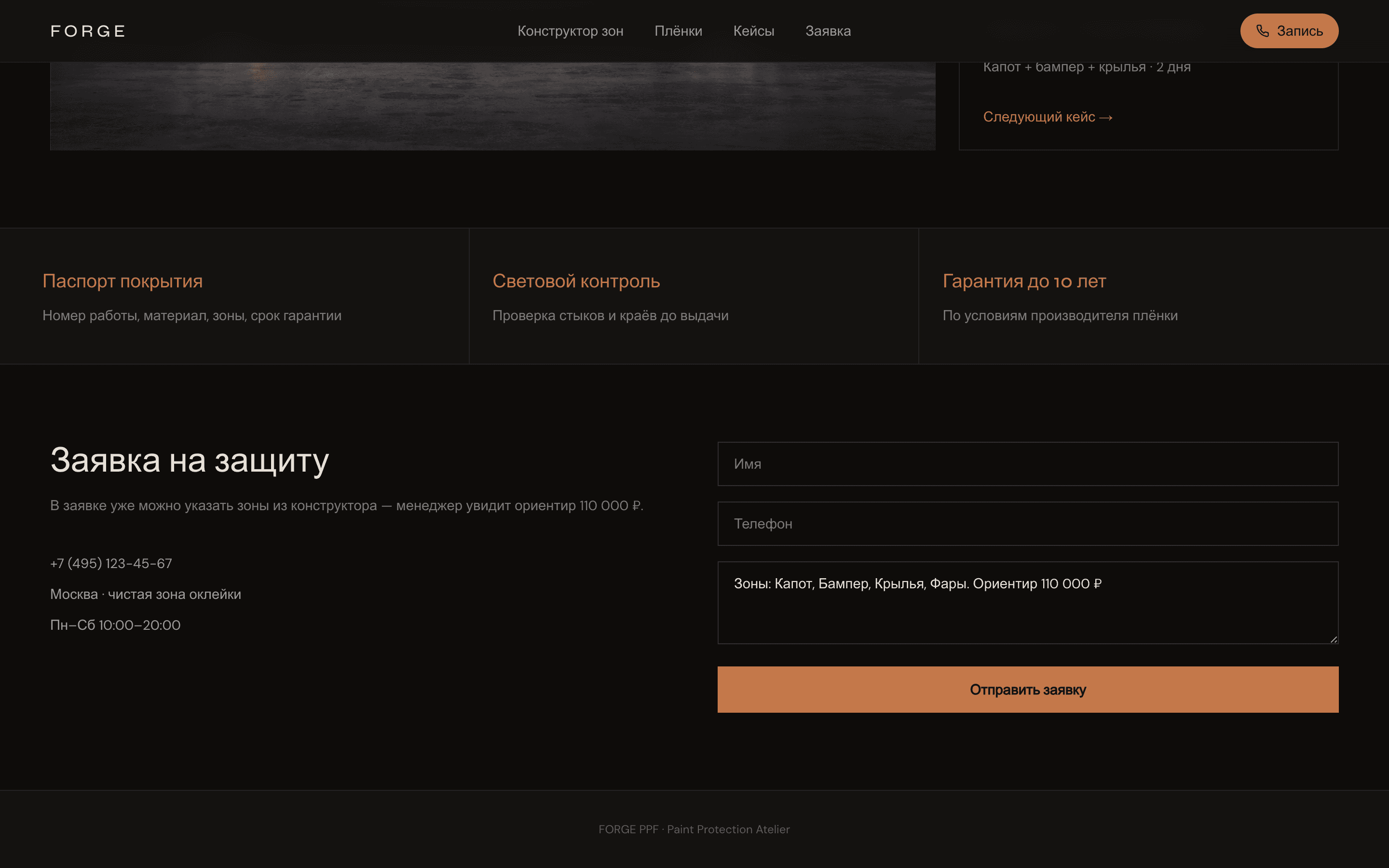Open the Плёнки navigation link
1389x868 pixels.
click(x=678, y=31)
